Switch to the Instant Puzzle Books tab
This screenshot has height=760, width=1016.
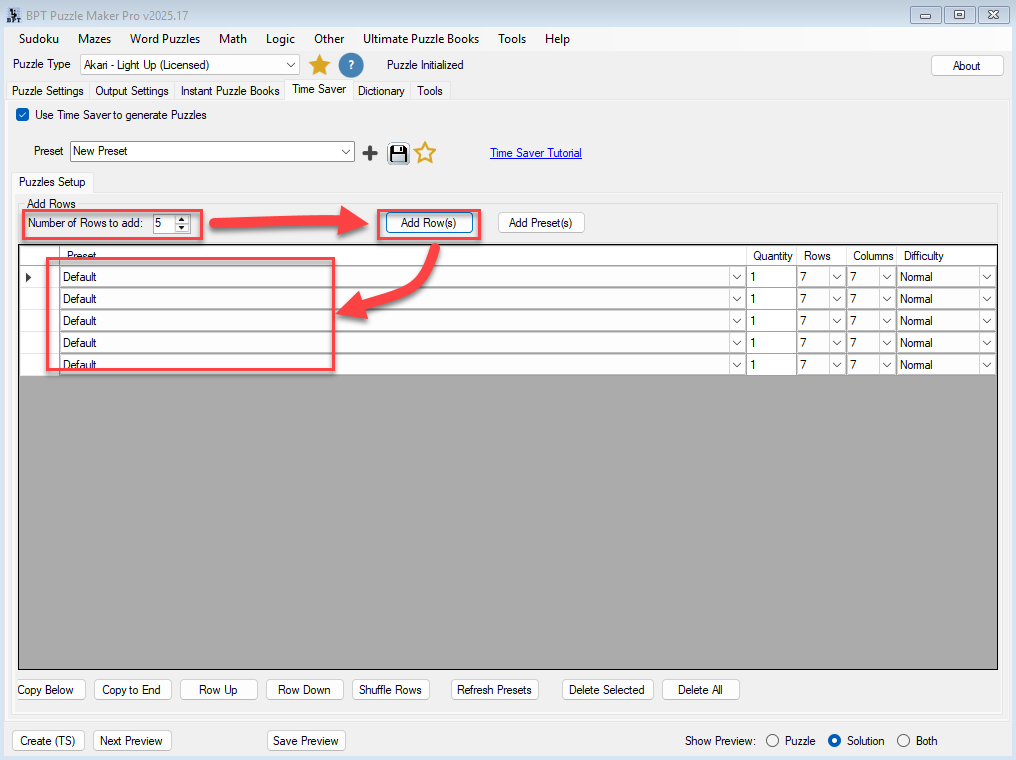pyautogui.click(x=230, y=91)
